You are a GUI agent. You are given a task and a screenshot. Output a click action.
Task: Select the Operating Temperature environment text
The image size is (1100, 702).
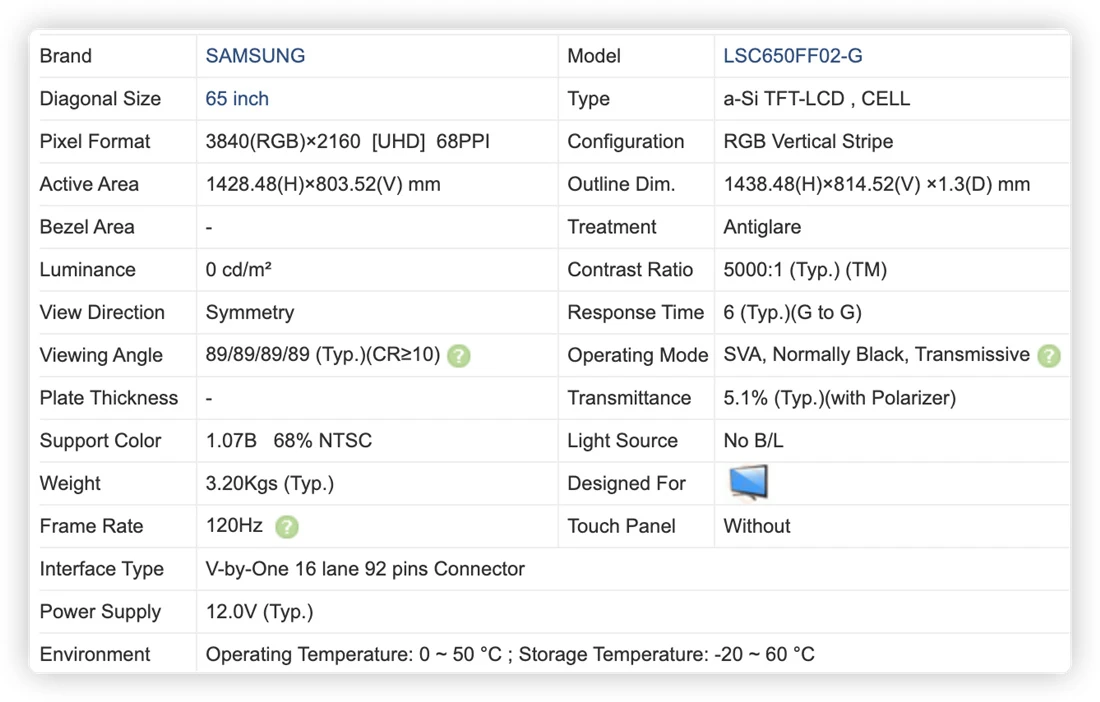tap(510, 655)
